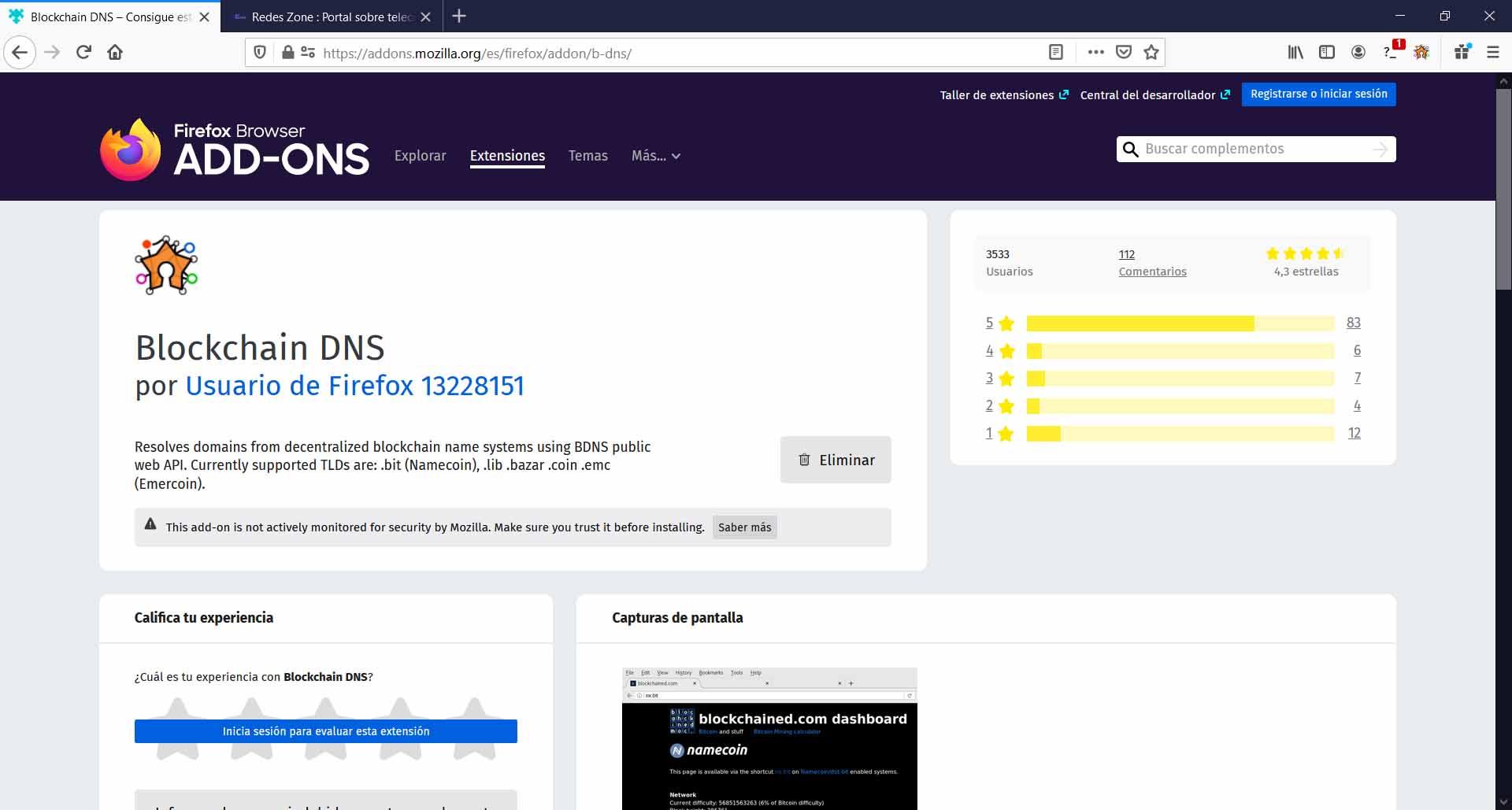This screenshot has width=1512, height=810.
Task: Click the 3-star rating bar
Action: click(x=1180, y=379)
